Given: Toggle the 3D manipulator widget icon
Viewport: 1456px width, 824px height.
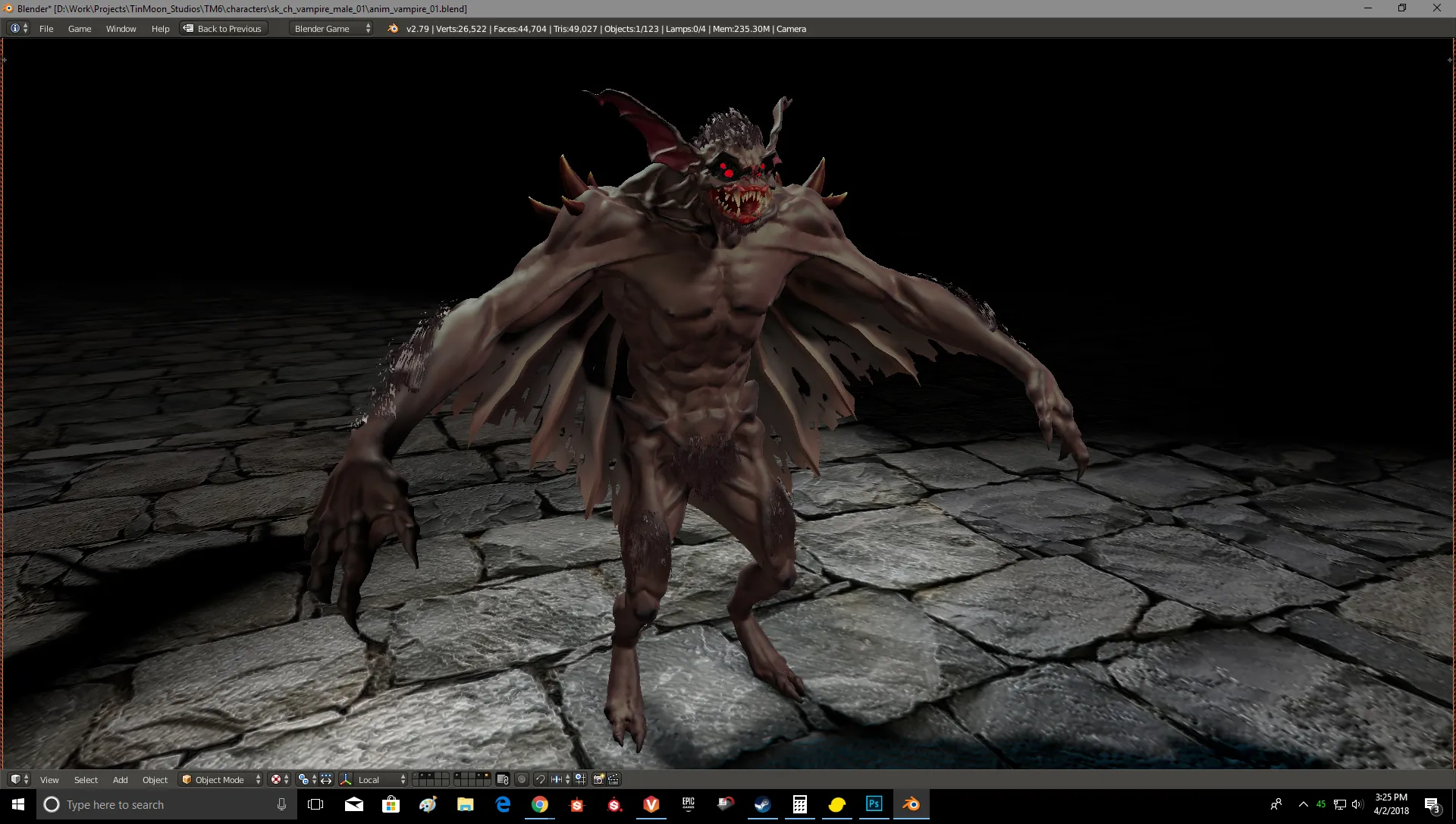Looking at the screenshot, I should [x=346, y=779].
